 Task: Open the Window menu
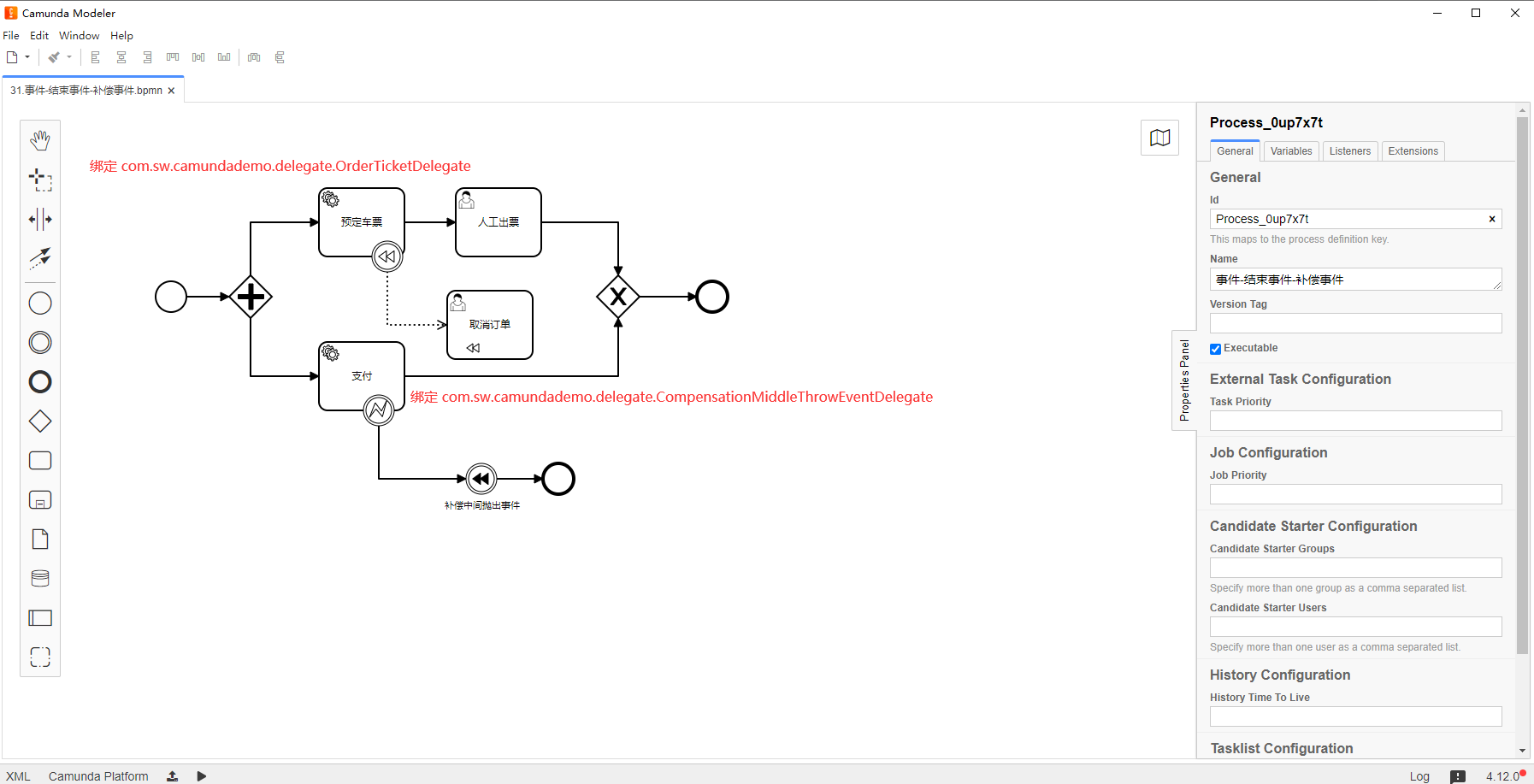click(x=80, y=35)
